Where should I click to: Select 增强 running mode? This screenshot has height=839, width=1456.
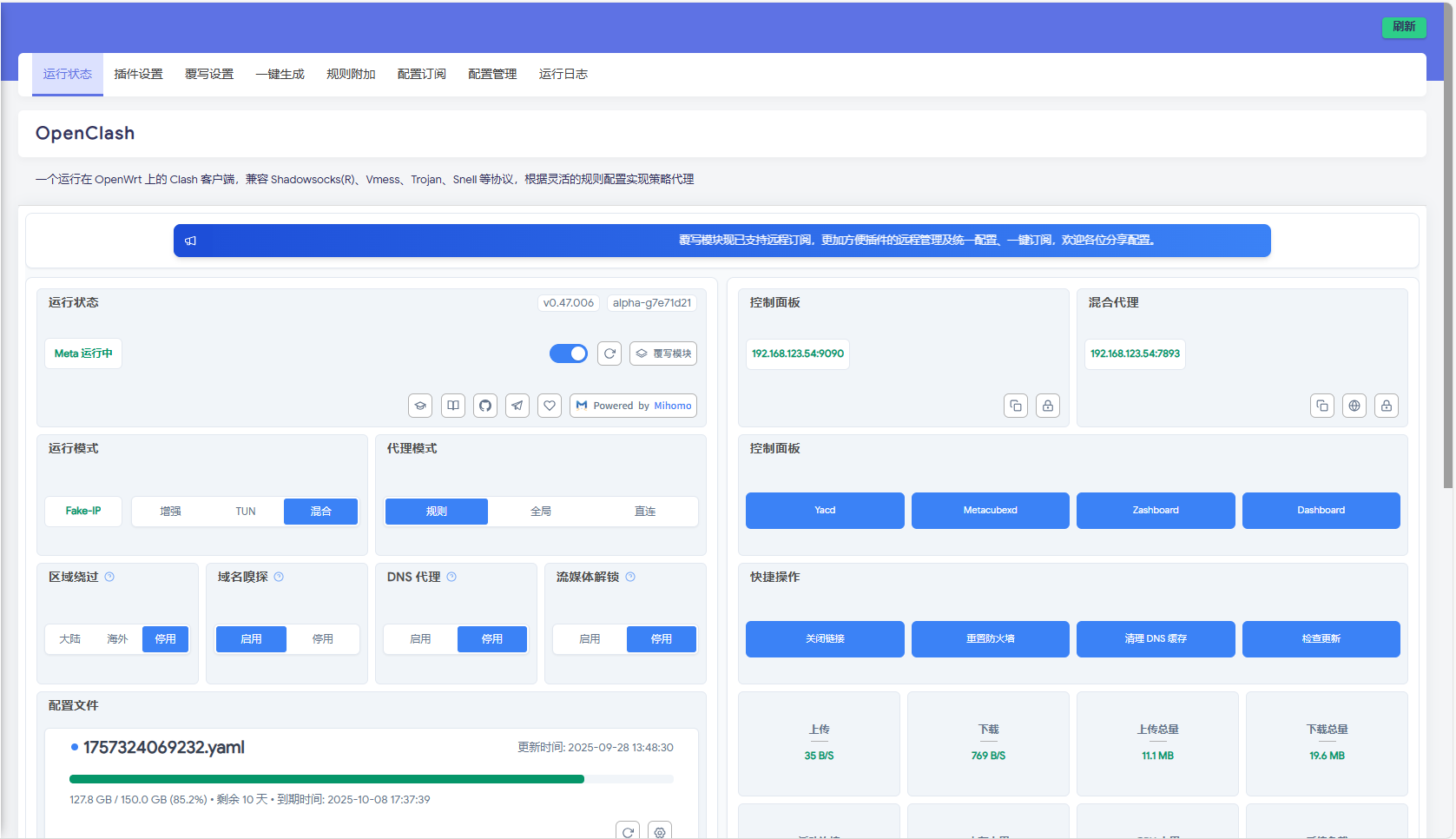[170, 512]
